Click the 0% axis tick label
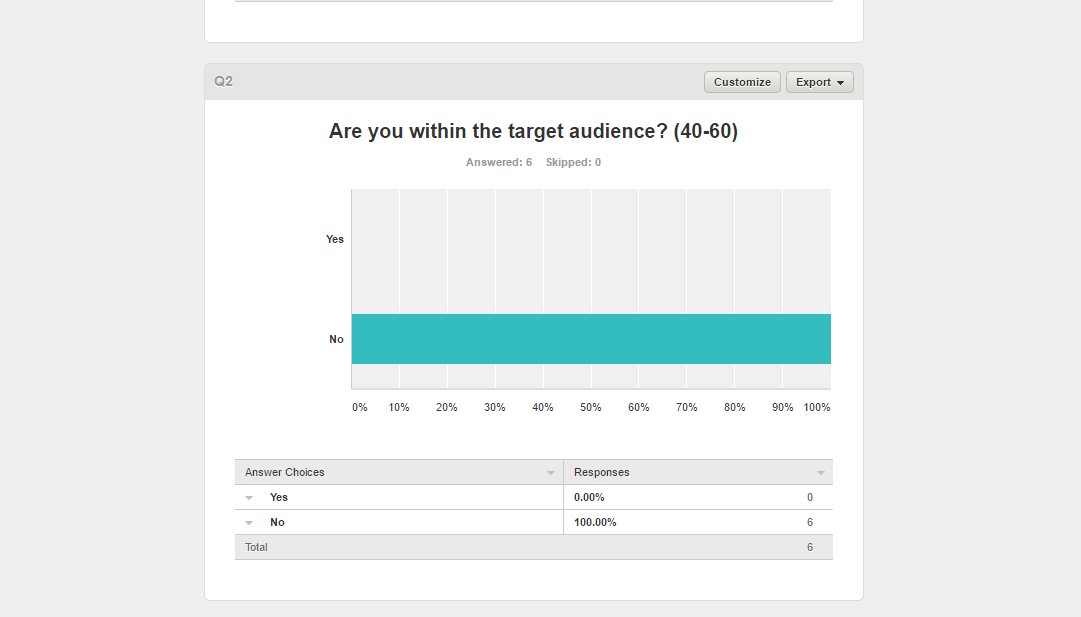This screenshot has width=1081, height=617. click(x=360, y=407)
